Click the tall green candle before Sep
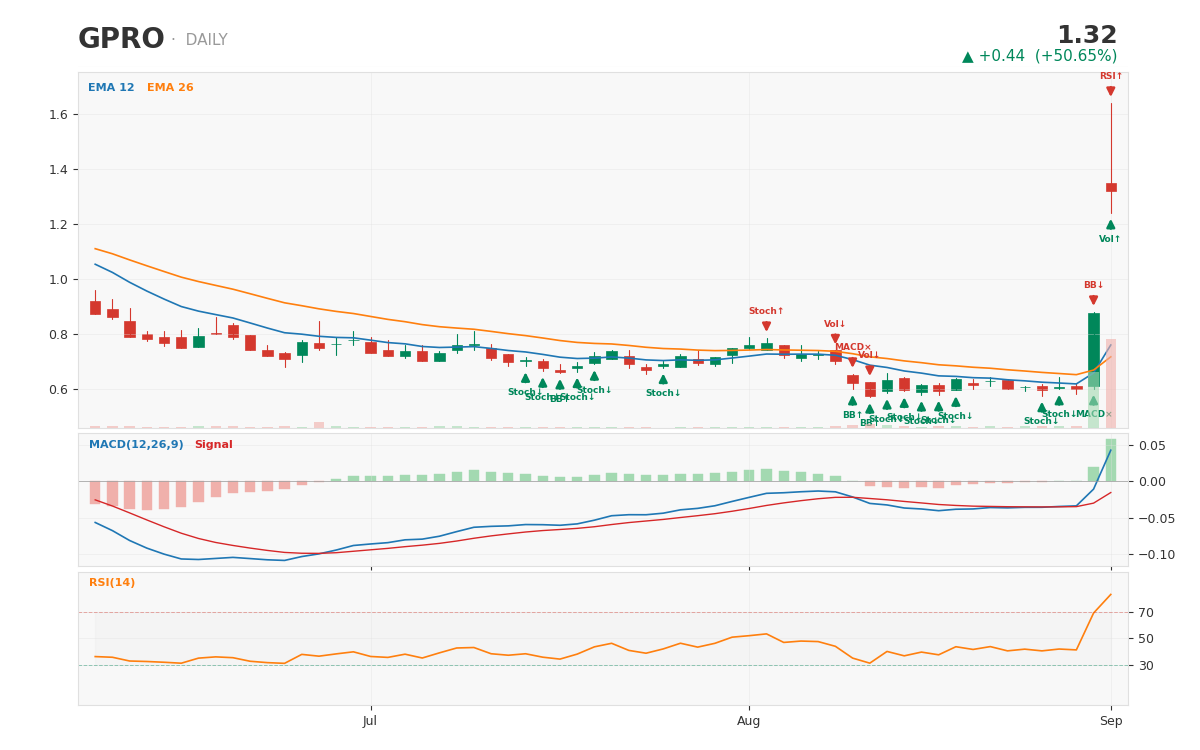Viewport: 1200px width, 750px height. click(x=1093, y=350)
